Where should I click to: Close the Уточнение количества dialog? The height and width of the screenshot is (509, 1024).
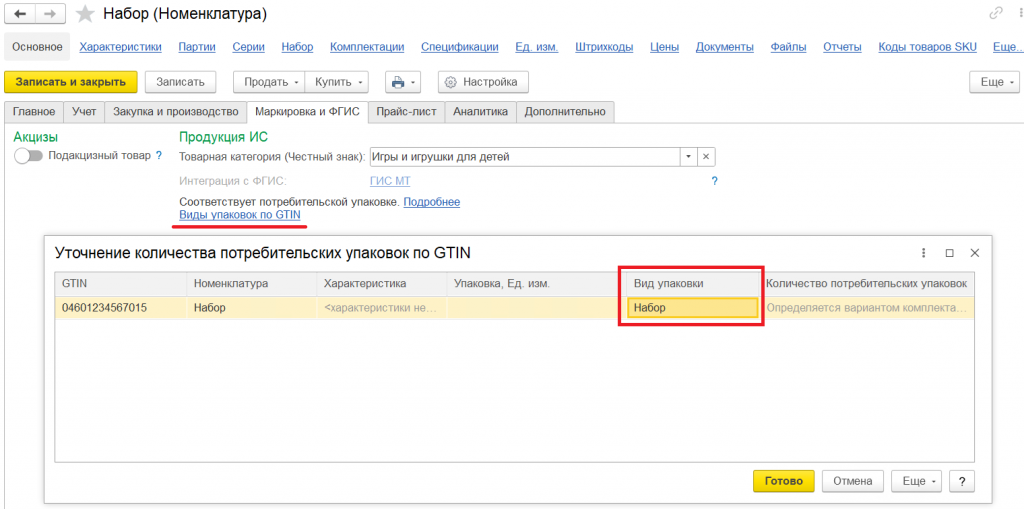tap(975, 253)
